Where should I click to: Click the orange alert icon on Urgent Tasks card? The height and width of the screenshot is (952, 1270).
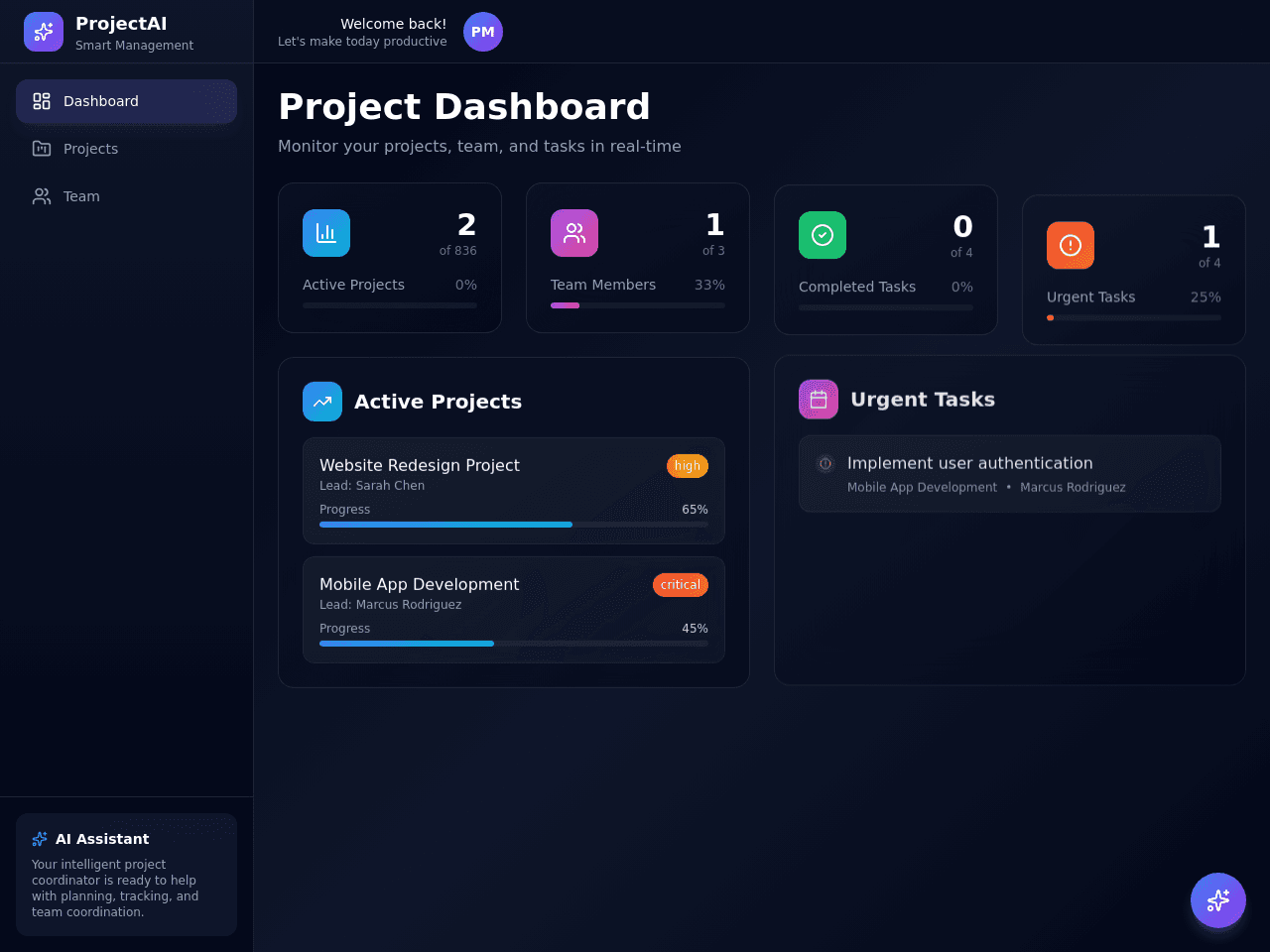click(1071, 245)
